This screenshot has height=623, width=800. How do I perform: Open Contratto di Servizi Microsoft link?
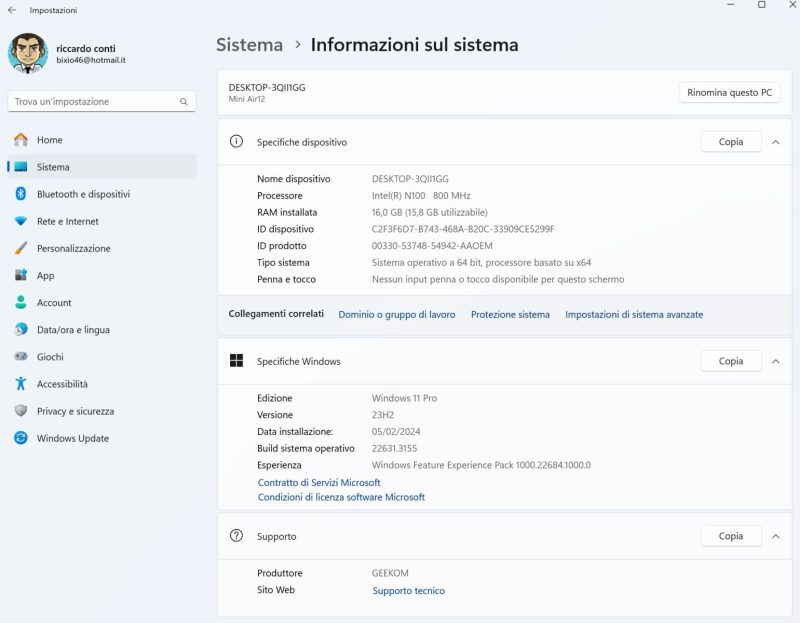[319, 482]
